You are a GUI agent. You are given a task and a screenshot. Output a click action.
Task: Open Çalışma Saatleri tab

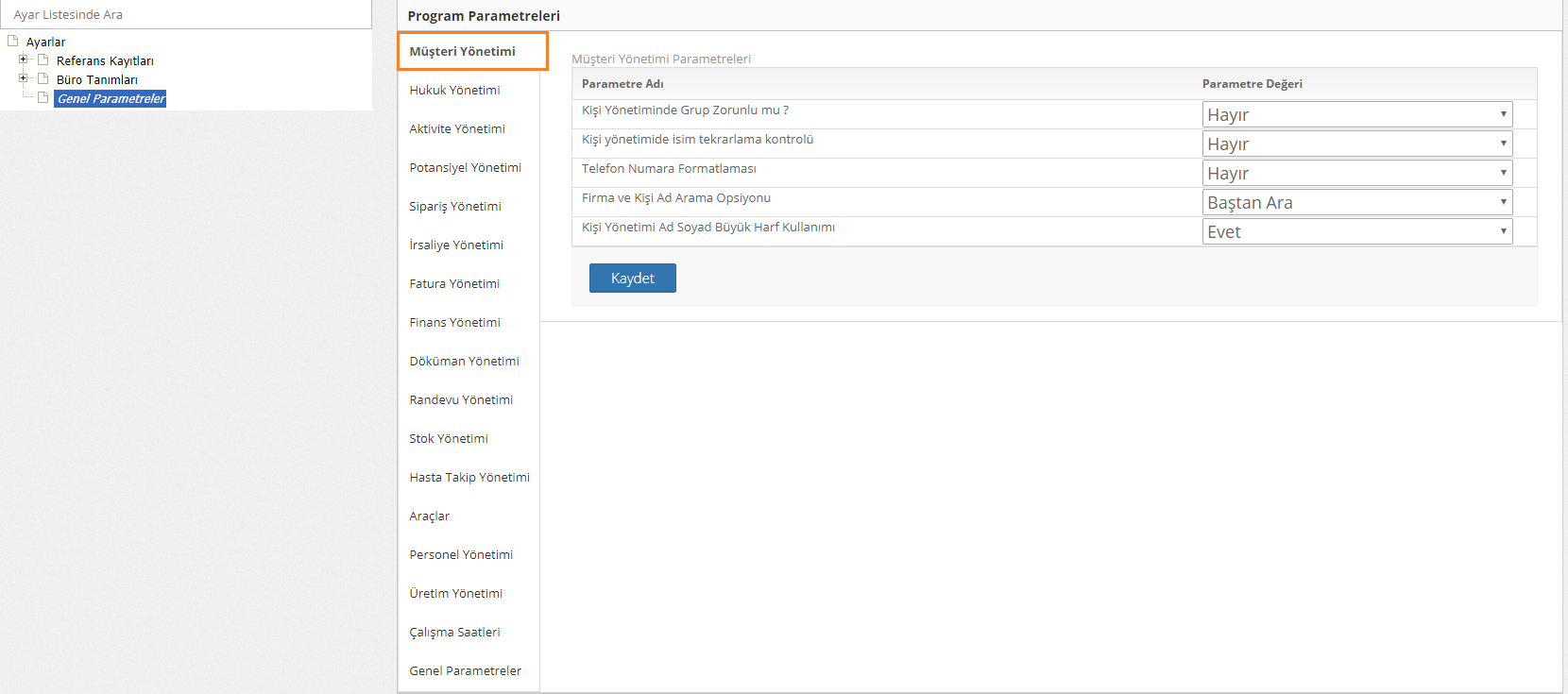[454, 633]
